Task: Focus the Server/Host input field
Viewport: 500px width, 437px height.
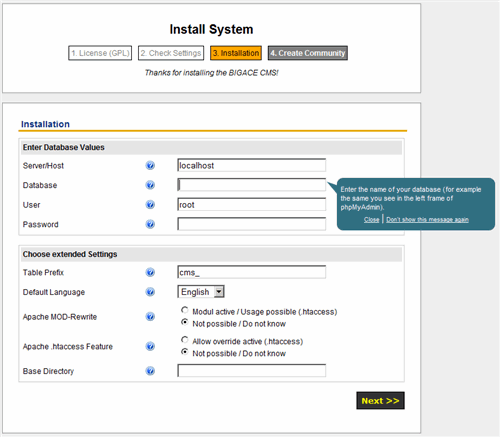Action: (x=252, y=165)
